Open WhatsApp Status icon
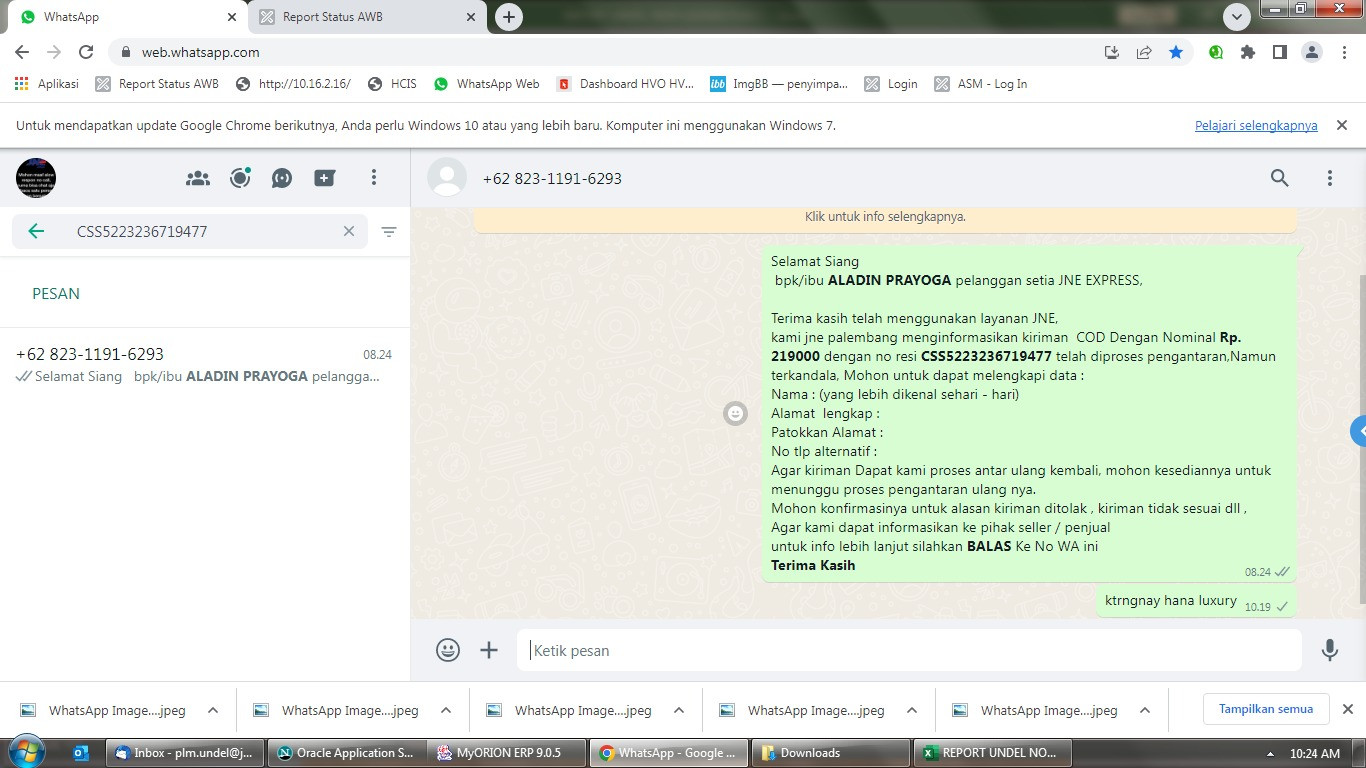The height and width of the screenshot is (768, 1366). [240, 178]
